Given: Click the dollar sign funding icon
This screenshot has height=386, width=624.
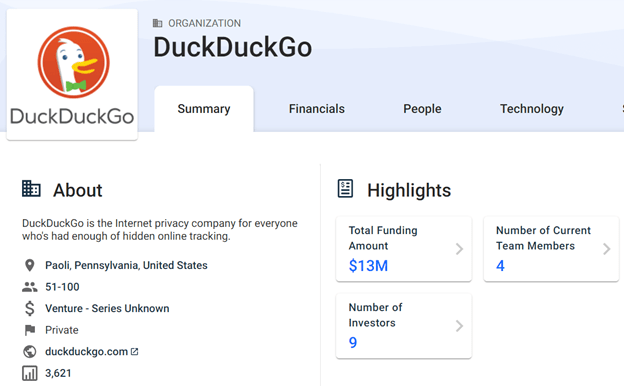Looking at the screenshot, I should [x=29, y=308].
